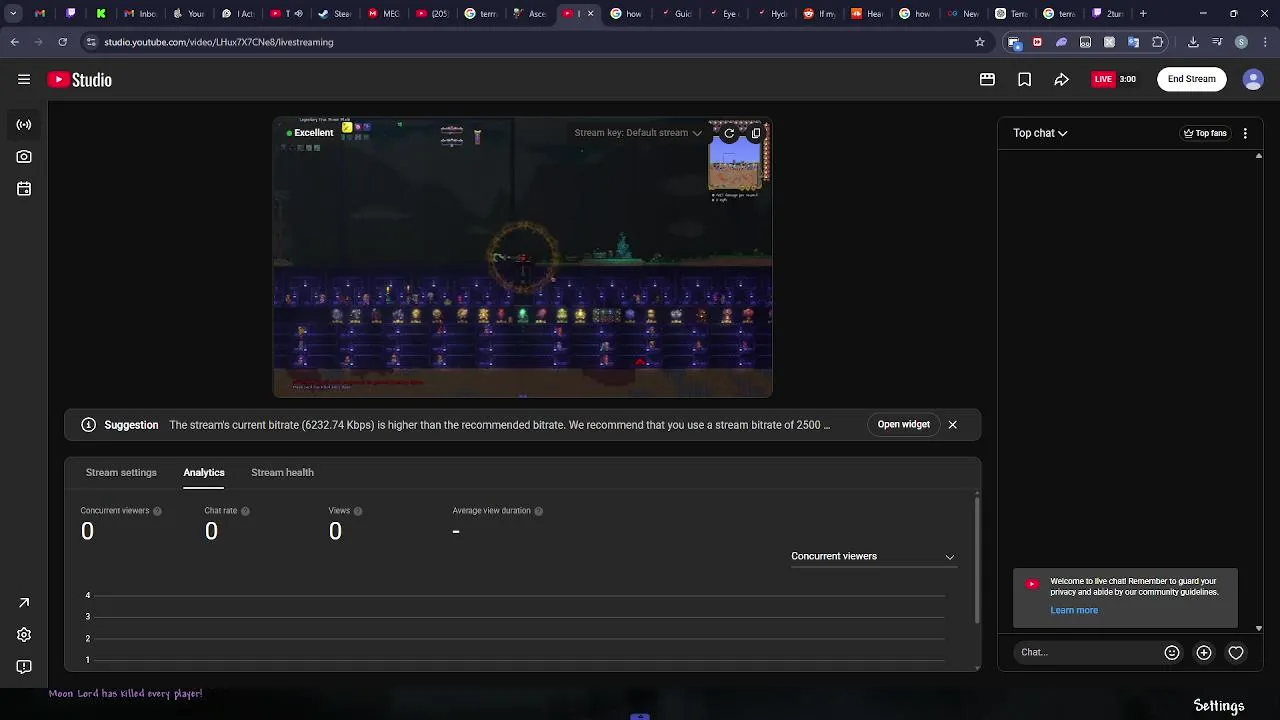
Task: Click the Settings label at bottom right
Action: click(1219, 706)
